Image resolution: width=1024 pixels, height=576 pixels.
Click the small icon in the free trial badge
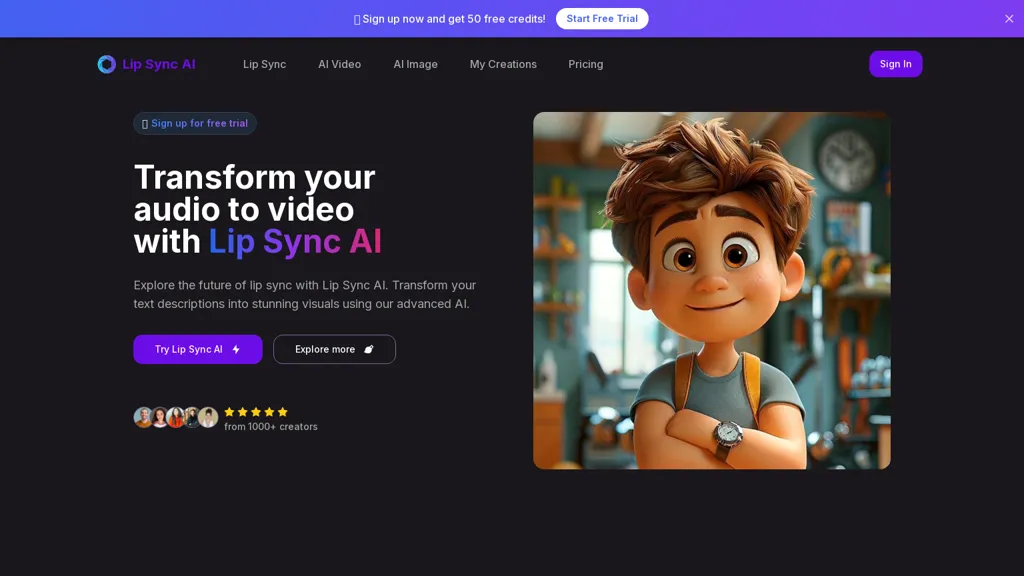click(145, 124)
